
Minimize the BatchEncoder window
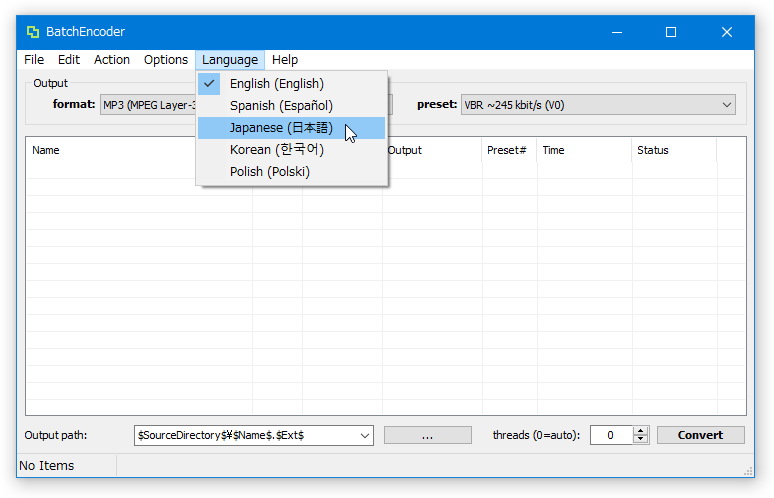[617, 33]
